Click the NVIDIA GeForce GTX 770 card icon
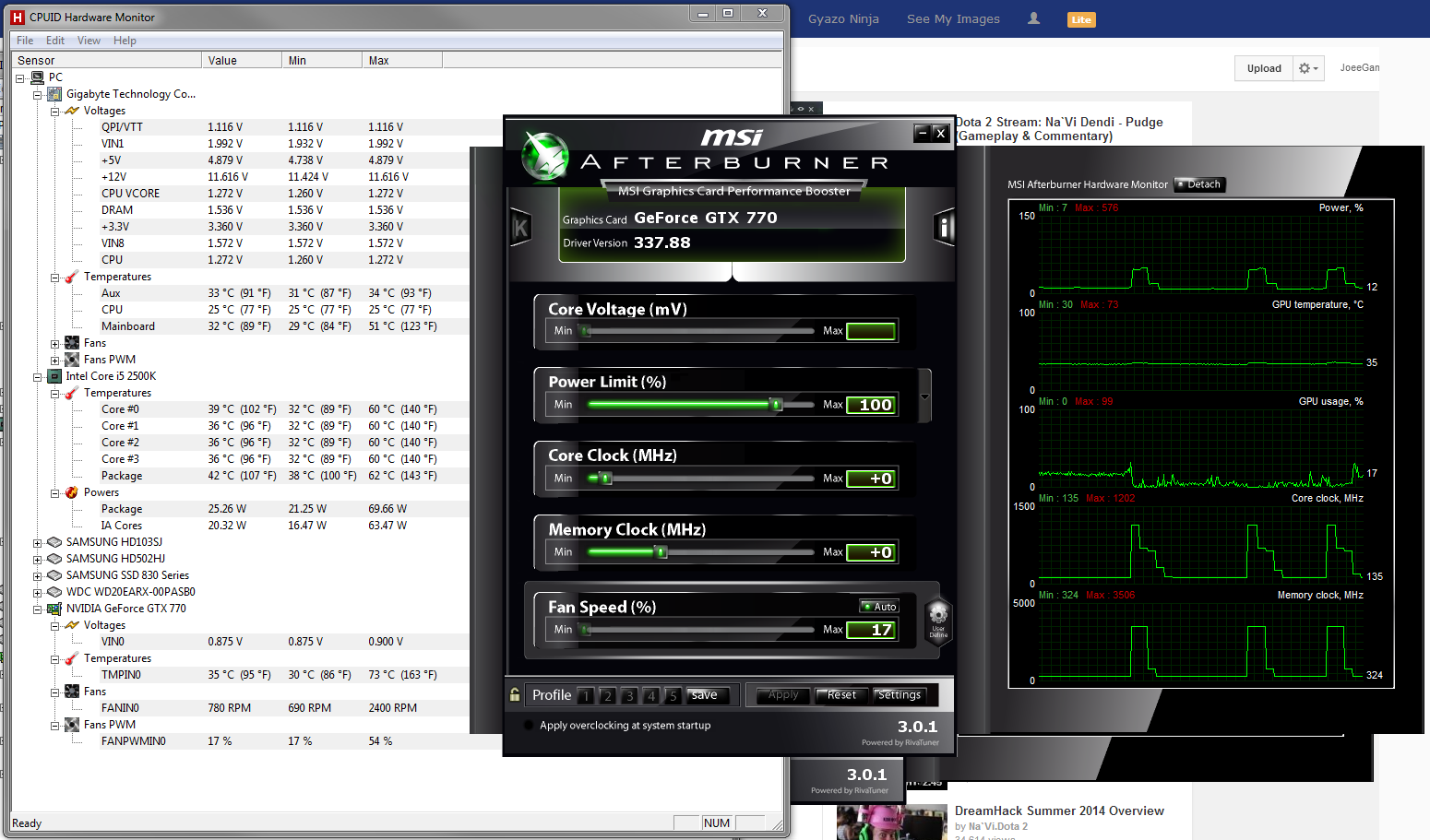This screenshot has height=840, width=1430. point(54,609)
